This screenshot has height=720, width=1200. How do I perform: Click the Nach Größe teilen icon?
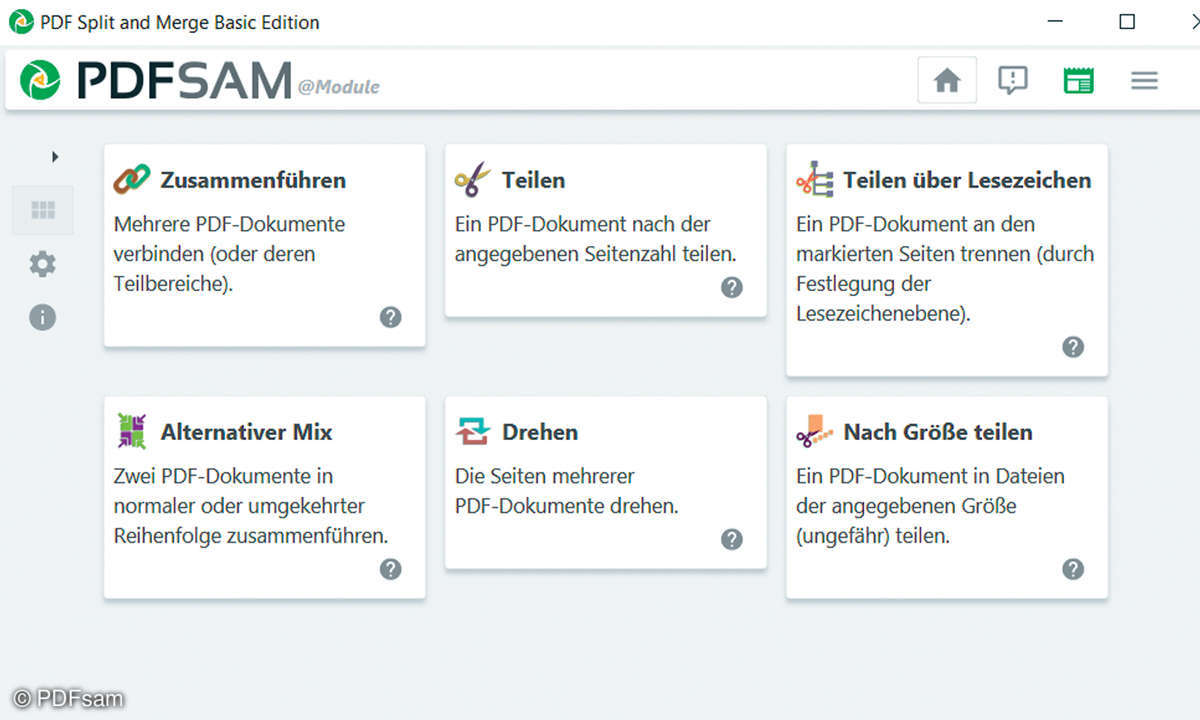(814, 431)
